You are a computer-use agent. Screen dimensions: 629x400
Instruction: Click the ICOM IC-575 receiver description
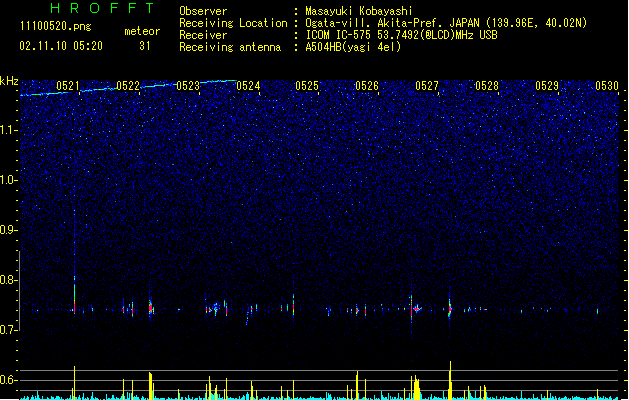pyautogui.click(x=402, y=35)
